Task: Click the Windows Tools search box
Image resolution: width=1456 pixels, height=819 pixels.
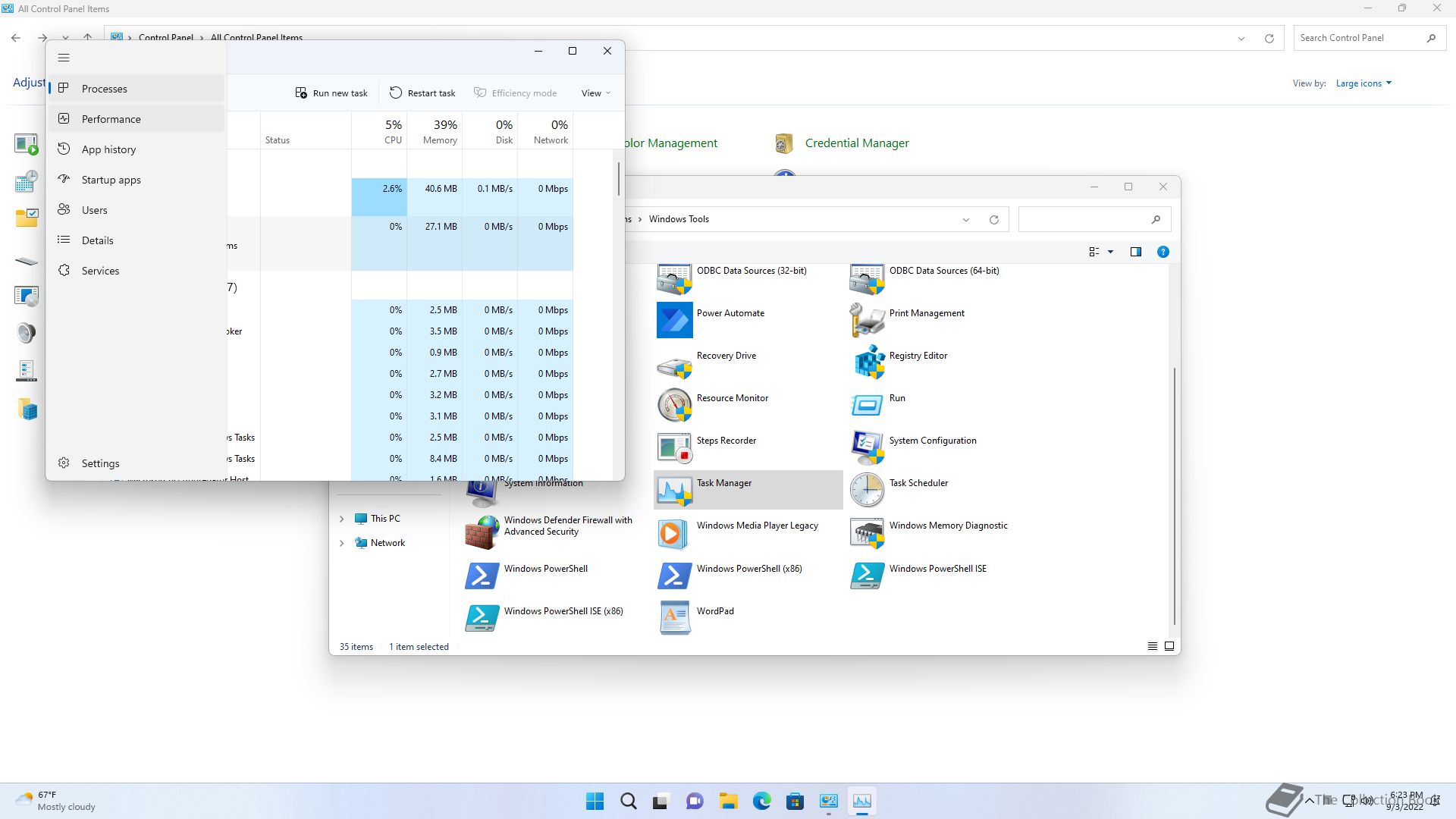Action: (1095, 219)
